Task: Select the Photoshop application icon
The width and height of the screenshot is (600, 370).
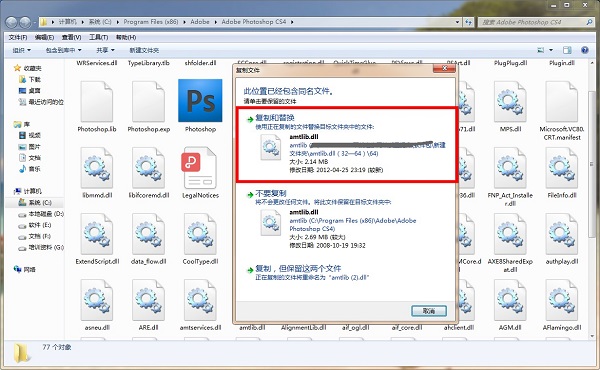Action: coord(200,101)
